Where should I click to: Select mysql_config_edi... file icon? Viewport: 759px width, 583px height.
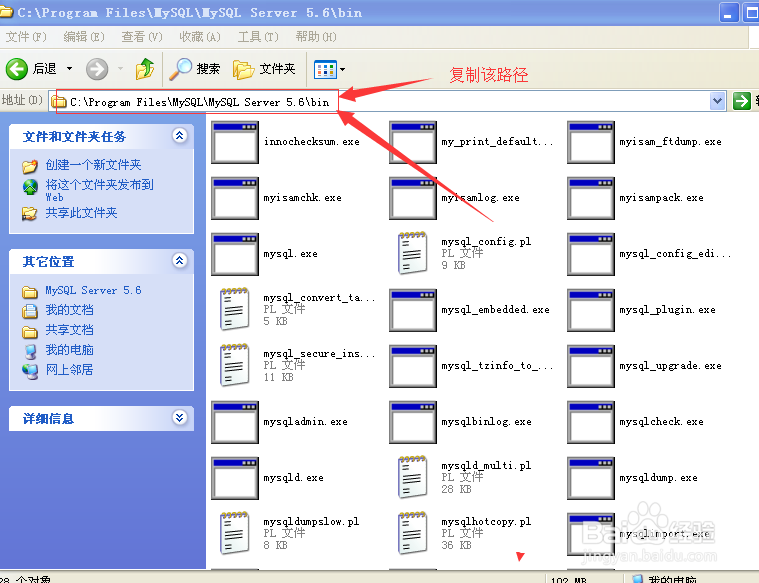[591, 254]
